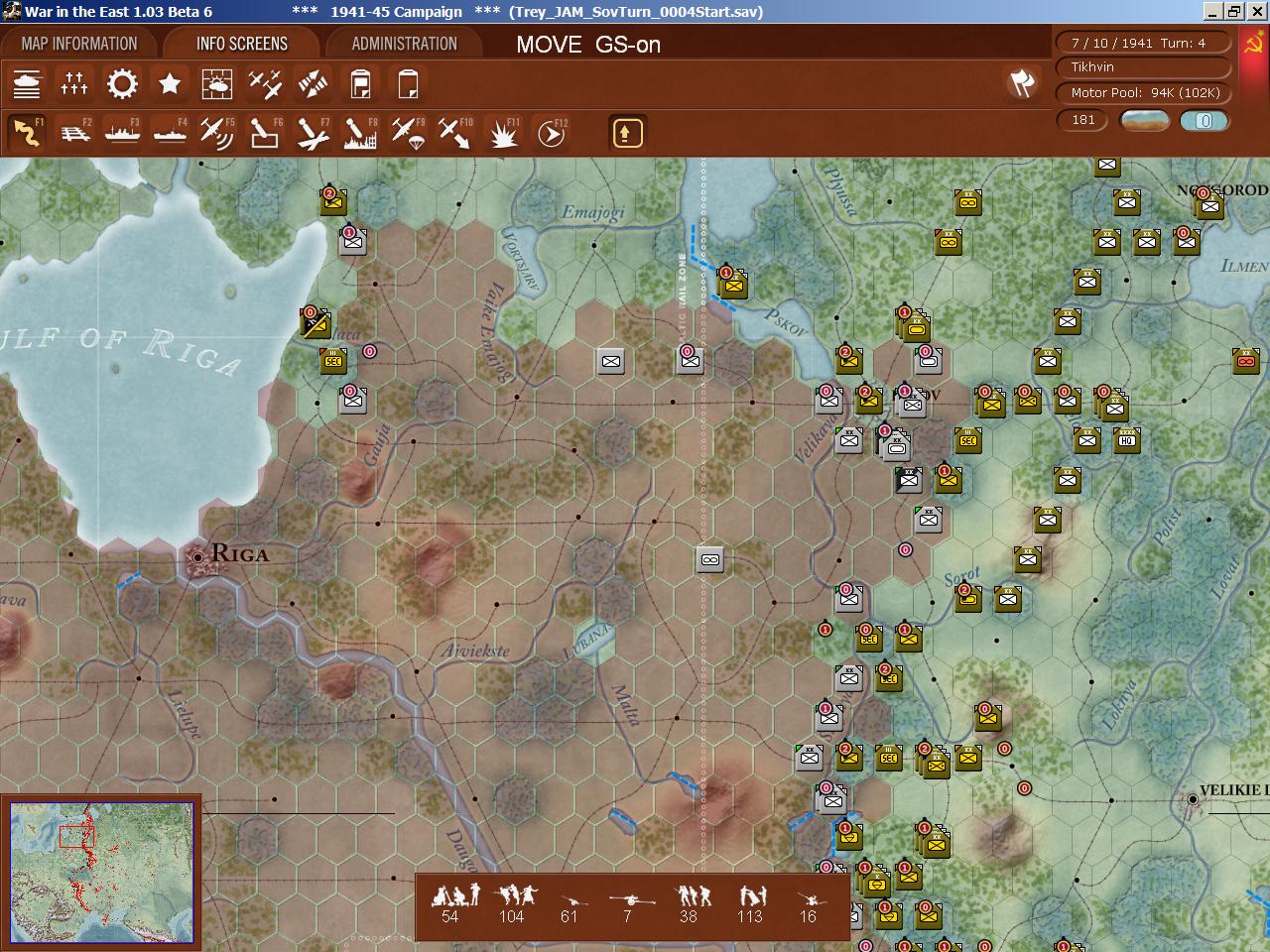Viewport: 1270px width, 952px height.
Task: Open the commander's report clipboard icon
Action: pos(360,84)
